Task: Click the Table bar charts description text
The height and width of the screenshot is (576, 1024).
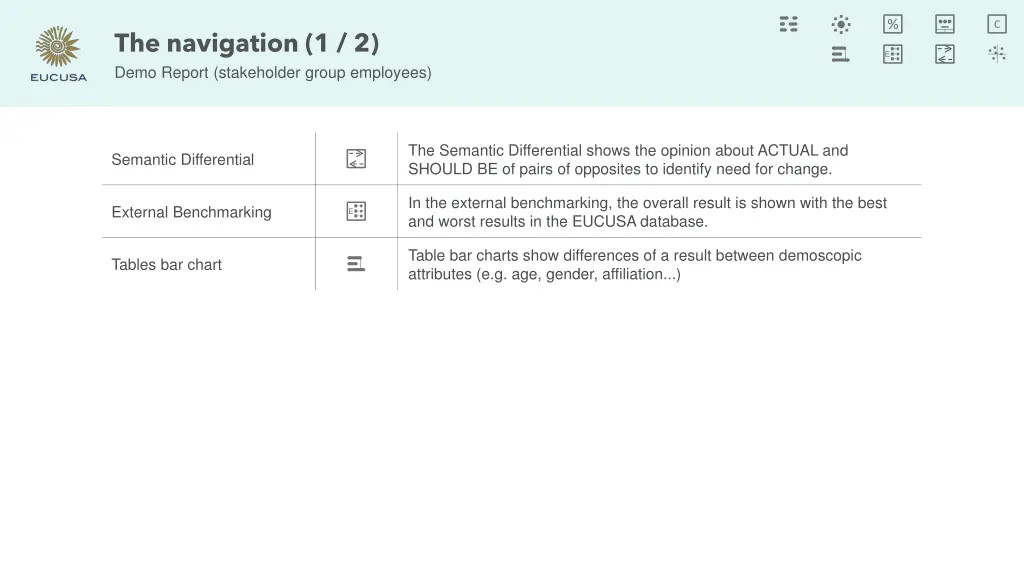Action: click(x=634, y=264)
